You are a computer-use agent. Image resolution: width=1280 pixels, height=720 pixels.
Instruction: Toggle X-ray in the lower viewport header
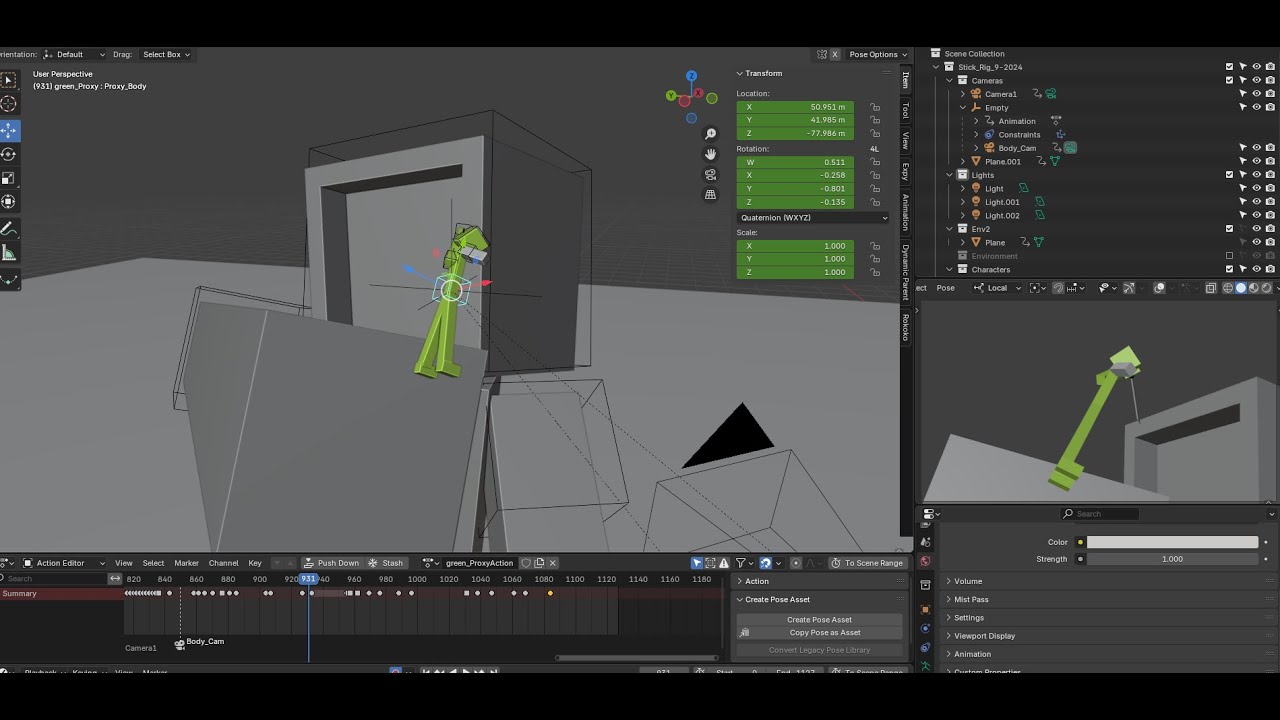[1210, 288]
